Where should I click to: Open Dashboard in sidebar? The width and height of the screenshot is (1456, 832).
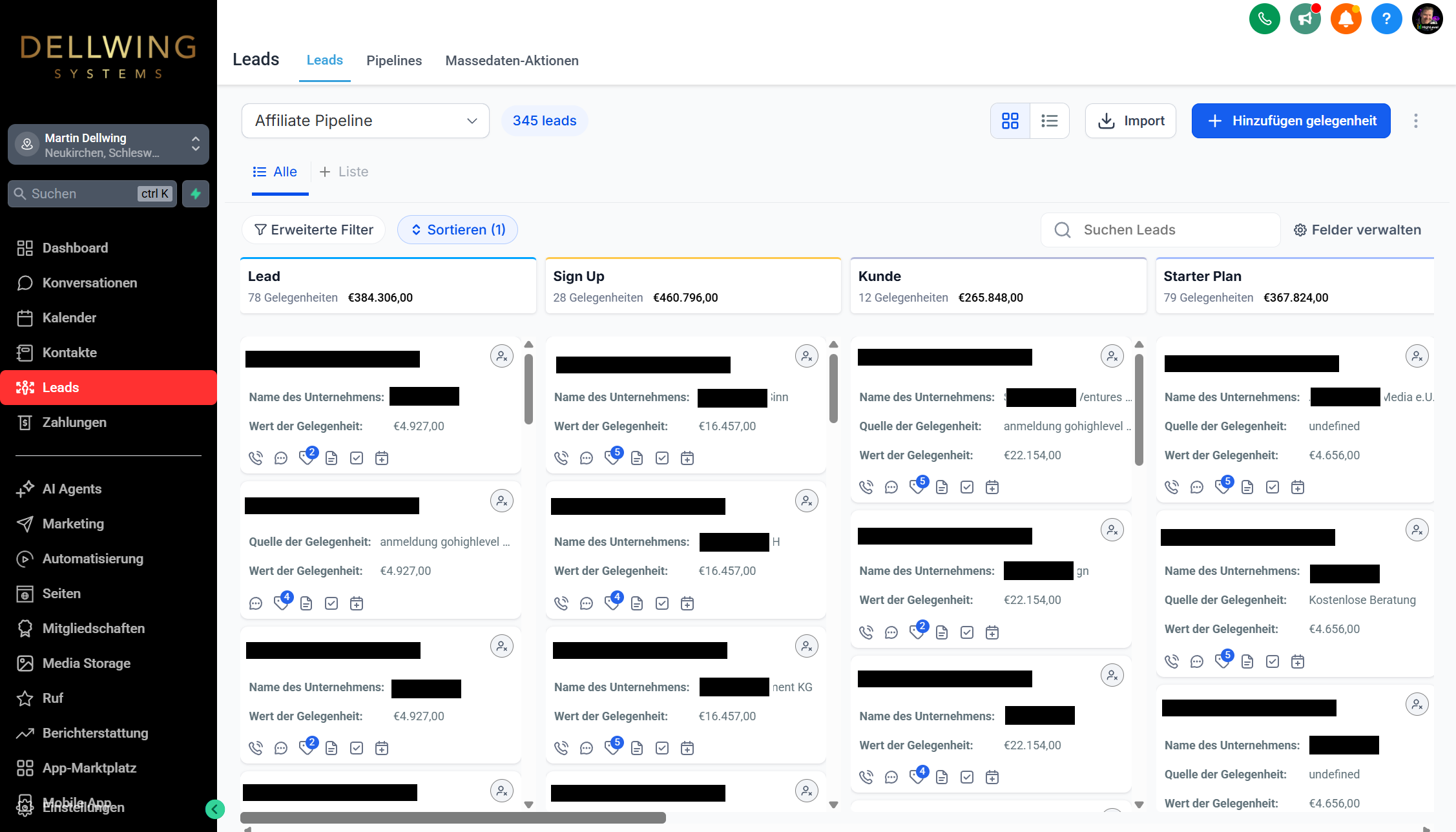(109, 248)
